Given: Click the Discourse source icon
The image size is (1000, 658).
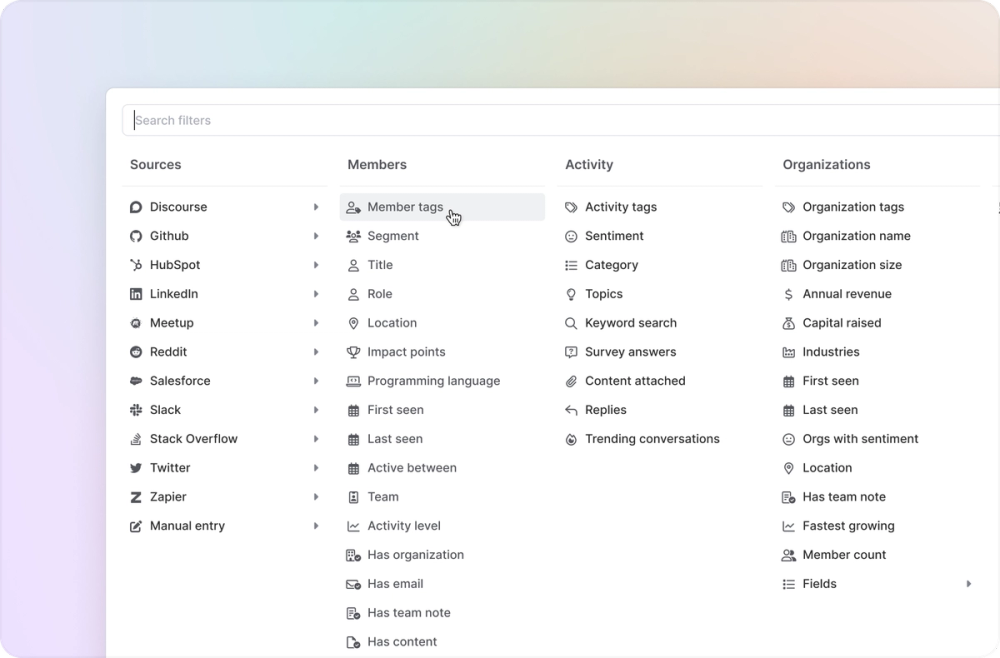Looking at the screenshot, I should click(x=136, y=207).
